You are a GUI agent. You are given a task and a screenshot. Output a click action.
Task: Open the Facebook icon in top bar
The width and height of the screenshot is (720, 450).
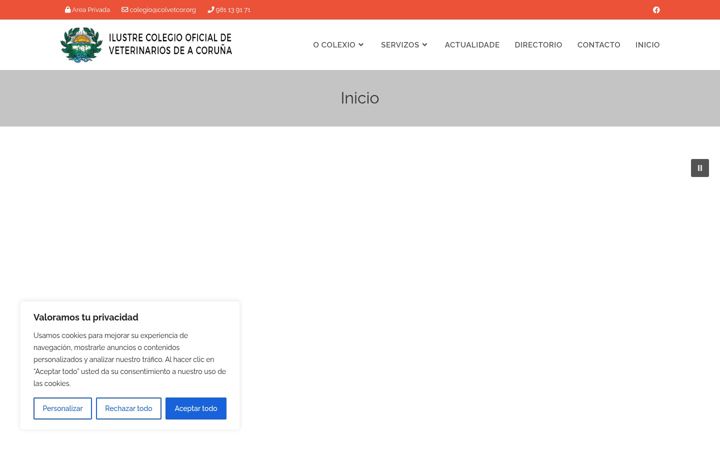[656, 10]
